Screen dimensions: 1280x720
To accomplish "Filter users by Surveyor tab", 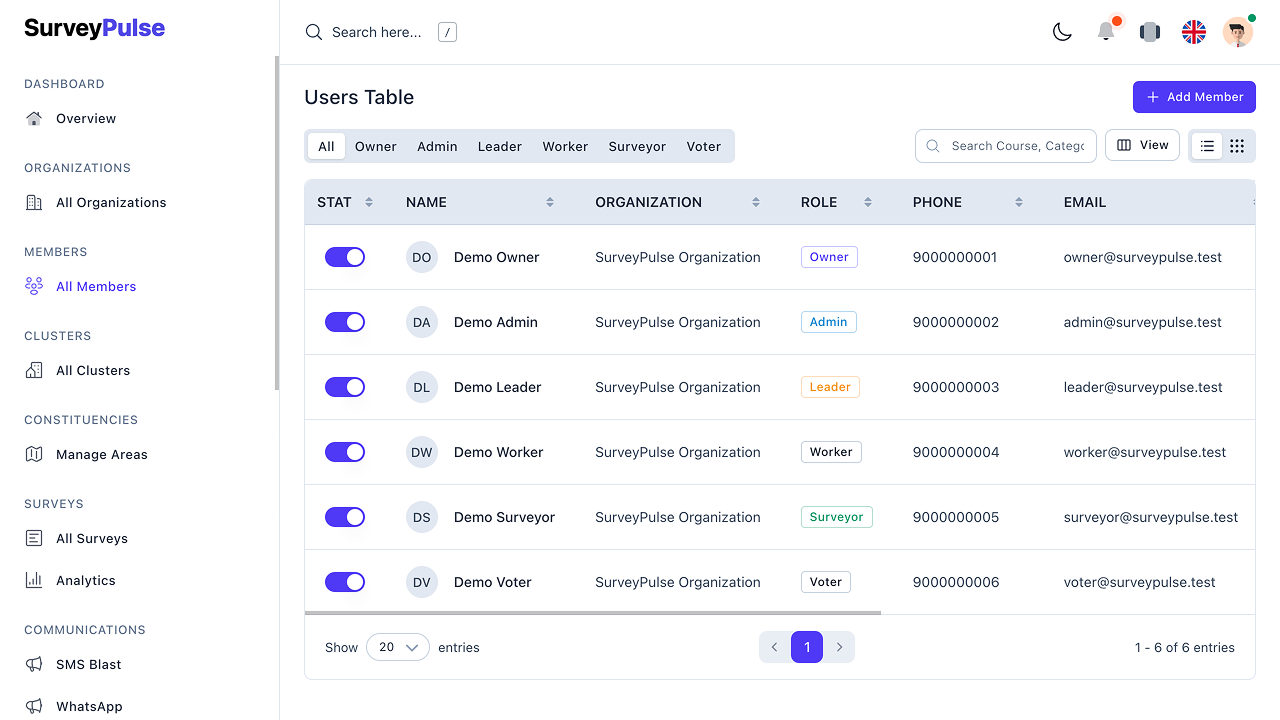I will (637, 146).
